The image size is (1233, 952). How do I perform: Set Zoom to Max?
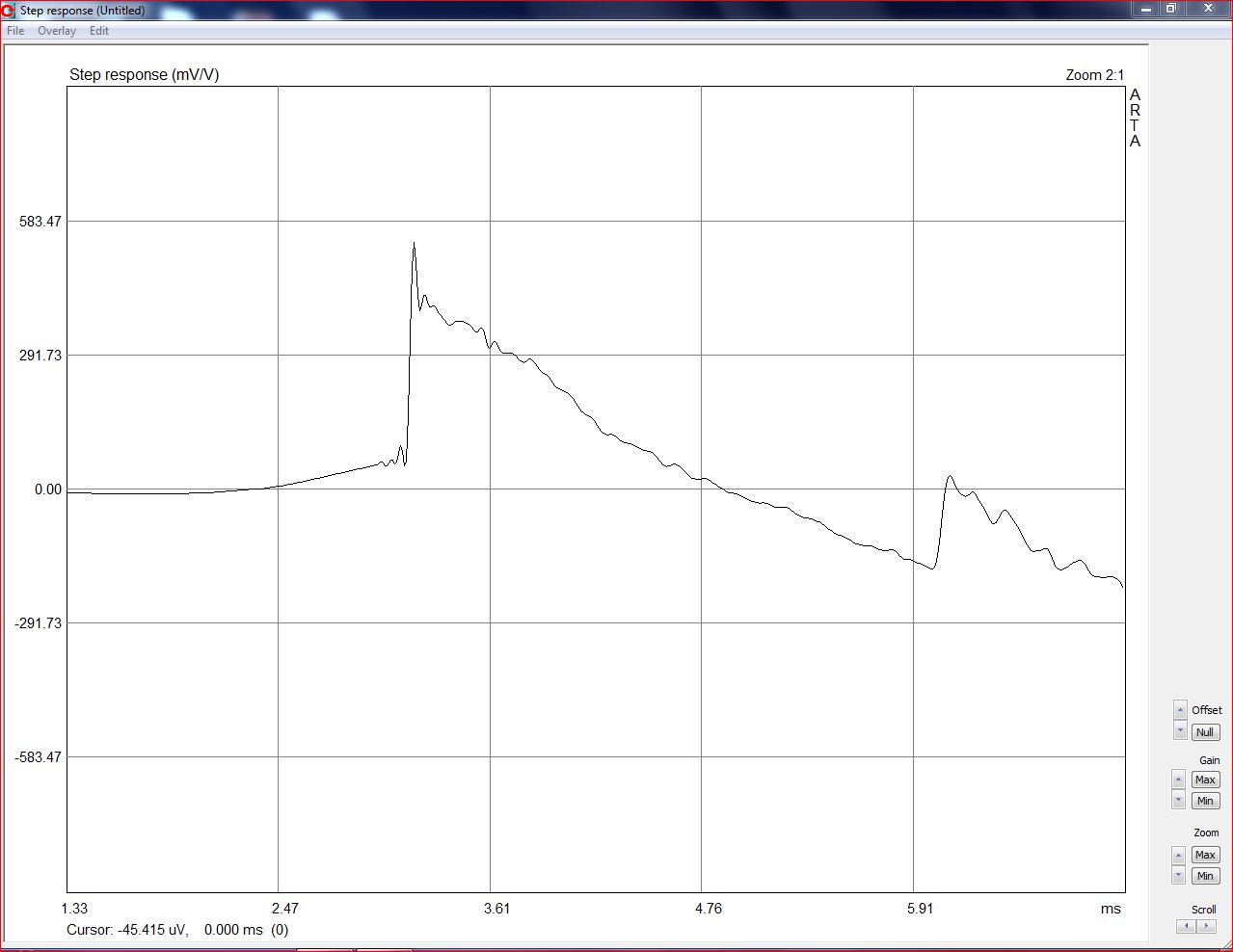tap(1205, 855)
